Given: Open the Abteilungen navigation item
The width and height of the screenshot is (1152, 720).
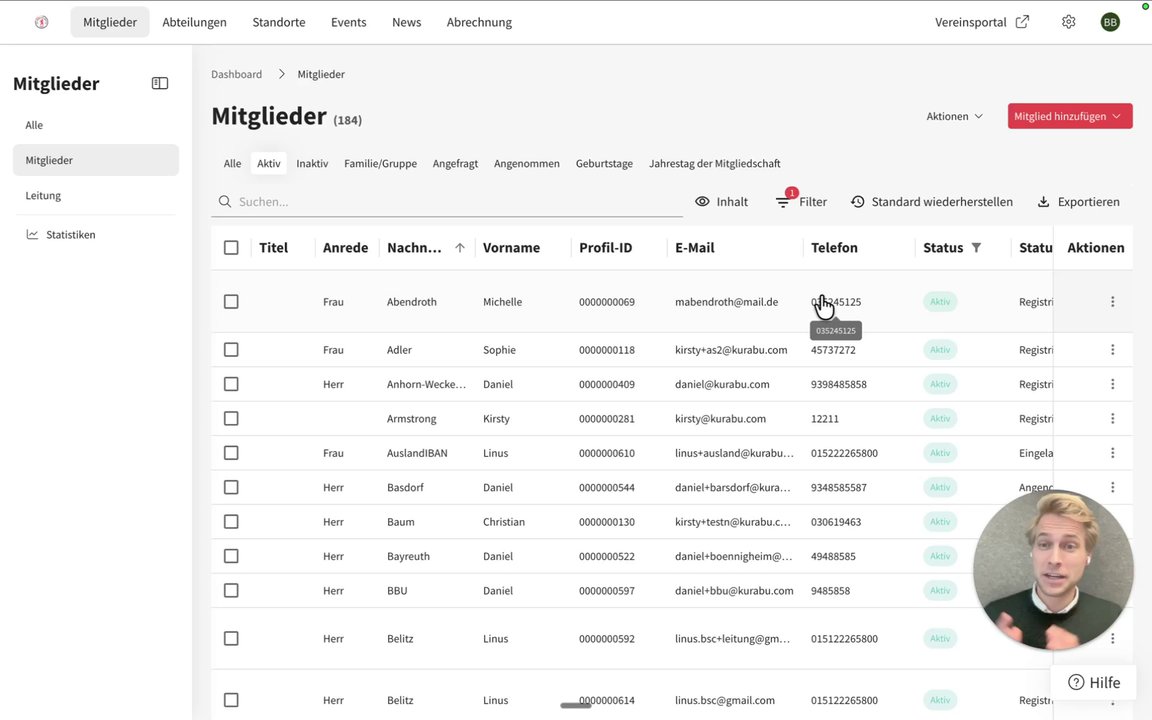Looking at the screenshot, I should pyautogui.click(x=195, y=22).
